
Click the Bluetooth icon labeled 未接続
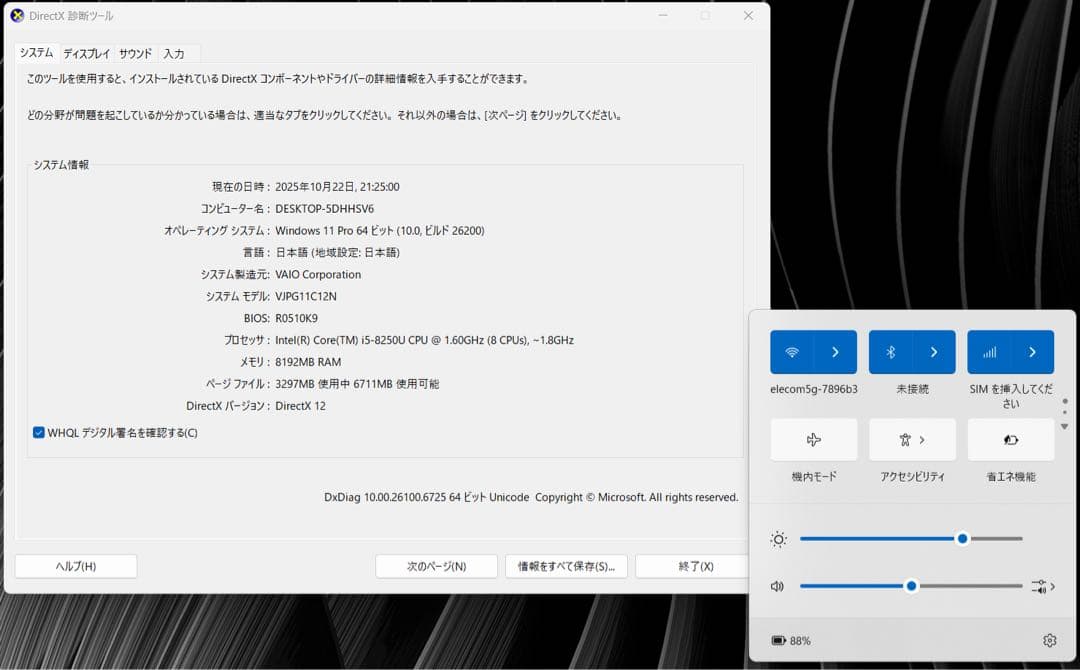click(x=893, y=351)
